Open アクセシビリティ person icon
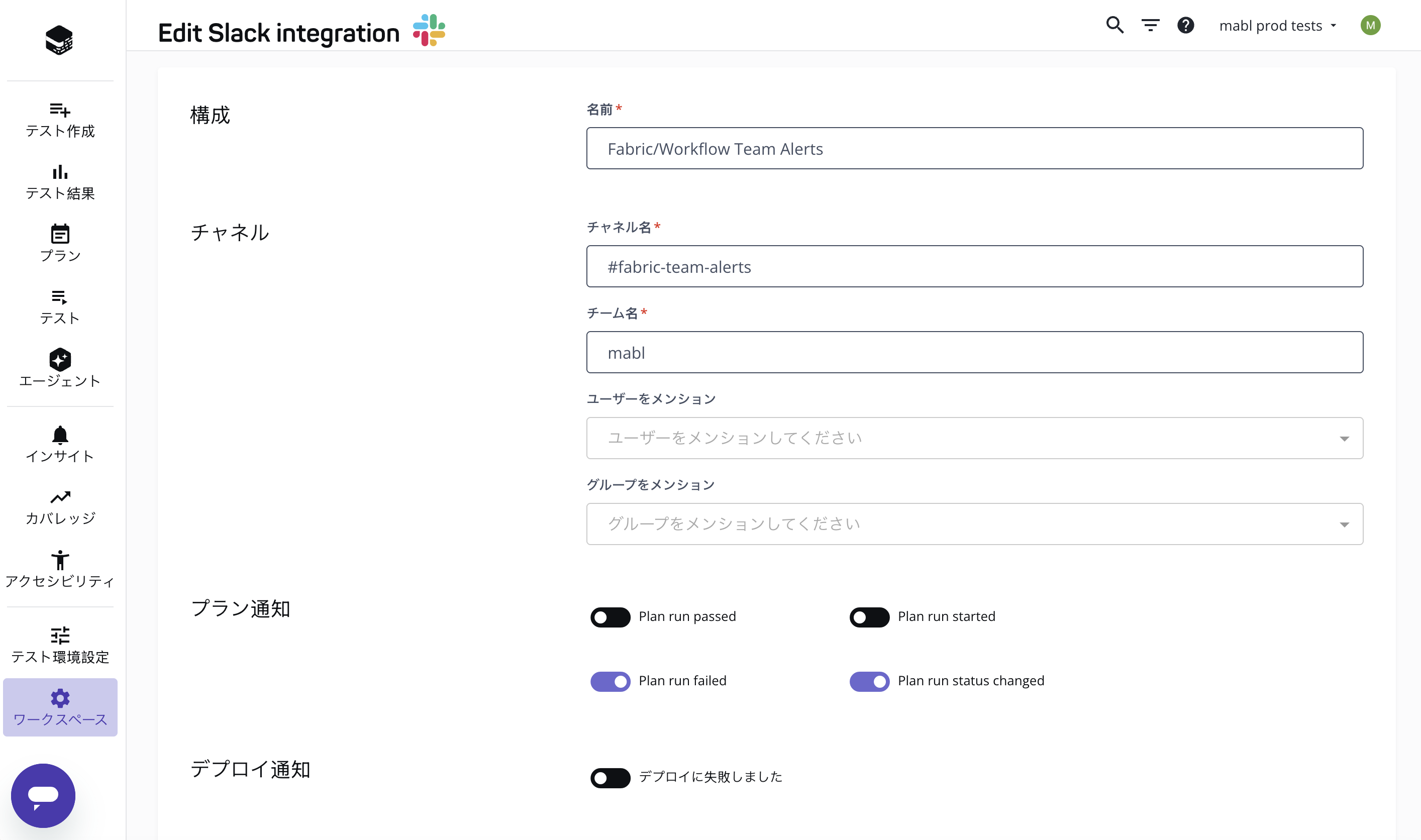This screenshot has width=1421, height=840. 59,560
